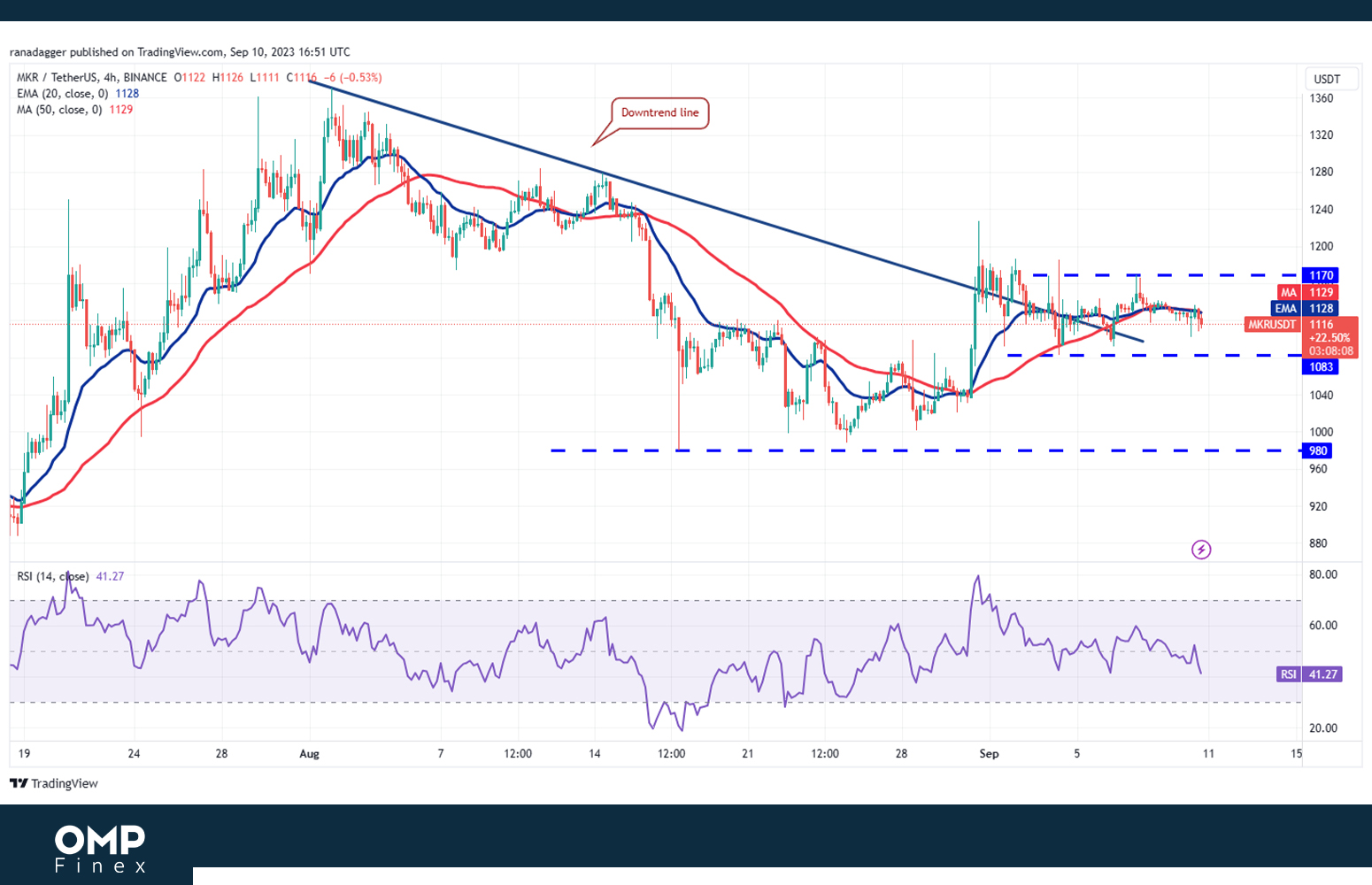Click the '15' date on time axis
This screenshot has width=1372, height=885.
tap(1297, 754)
